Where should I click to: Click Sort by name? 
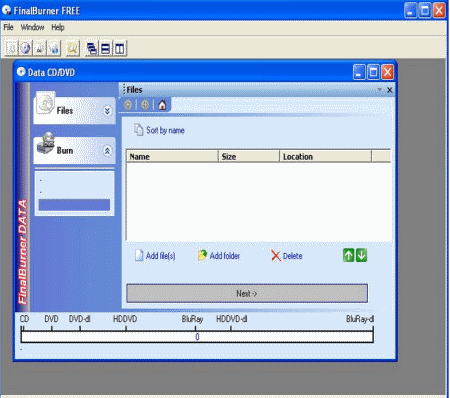pyautogui.click(x=159, y=130)
